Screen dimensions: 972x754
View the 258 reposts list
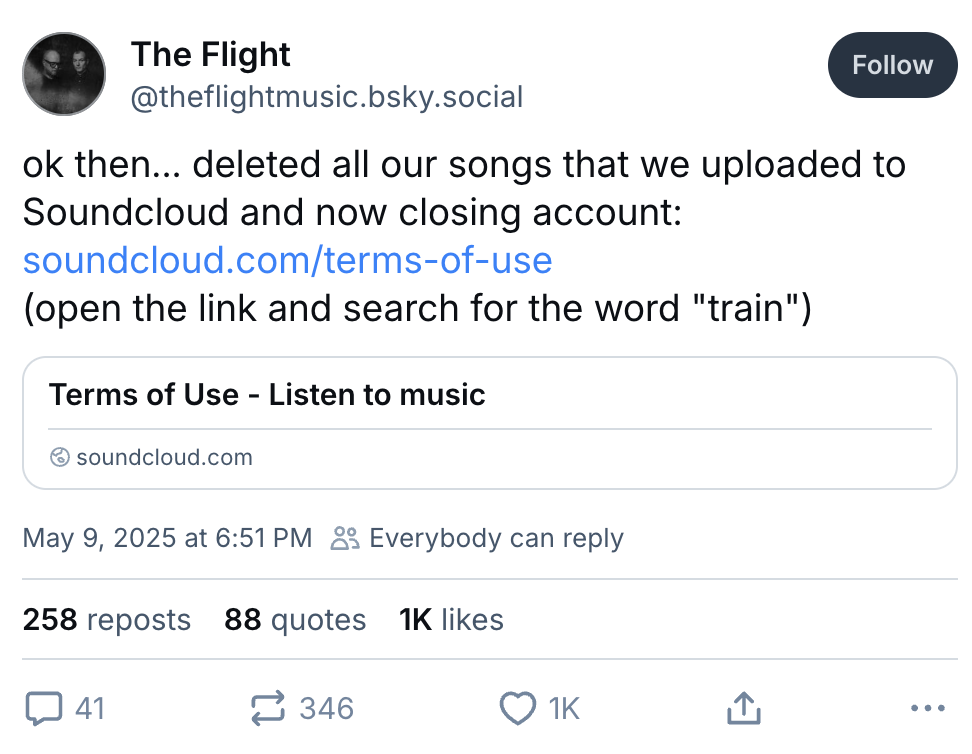[x=106, y=620]
